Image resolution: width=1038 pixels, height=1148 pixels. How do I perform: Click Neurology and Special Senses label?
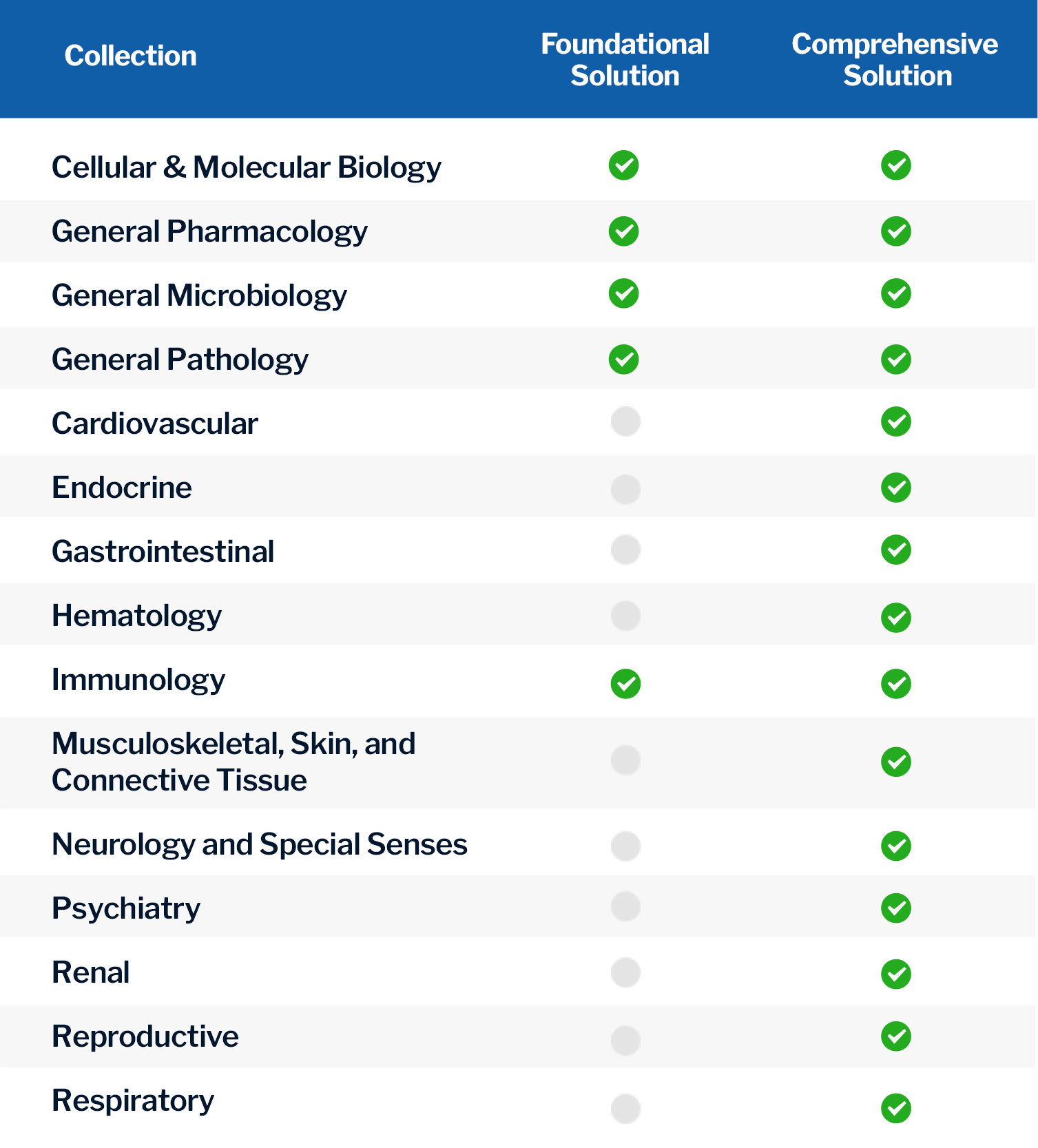(260, 845)
